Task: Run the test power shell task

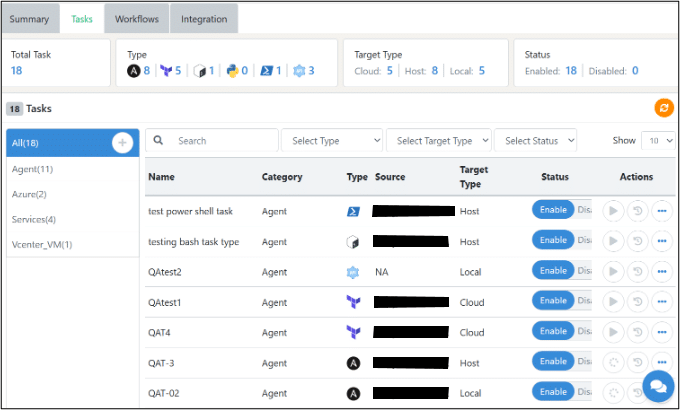Action: 613,211
